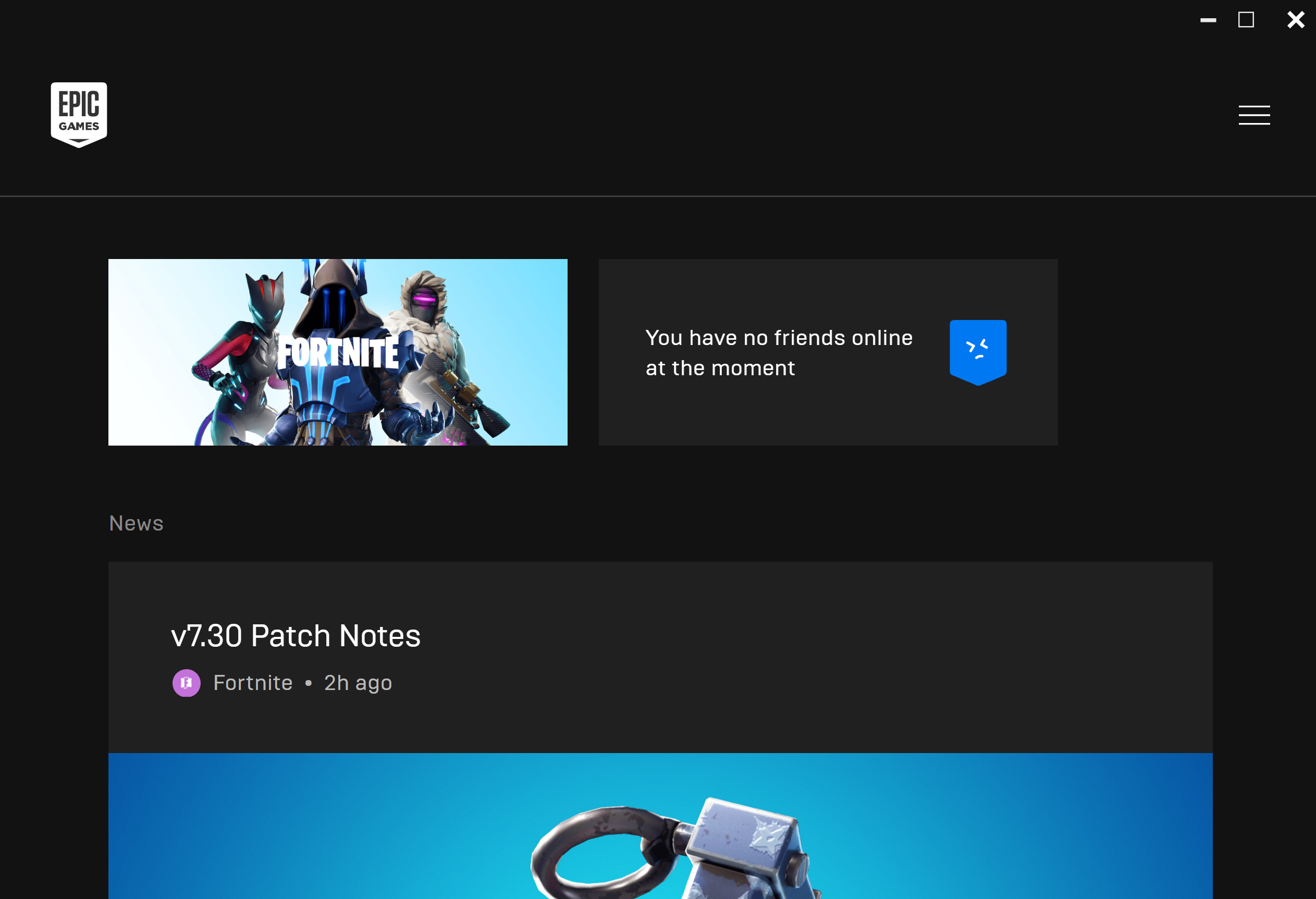Viewport: 1316px width, 899px height.
Task: Open the patch notes preview image
Action: (x=660, y=826)
